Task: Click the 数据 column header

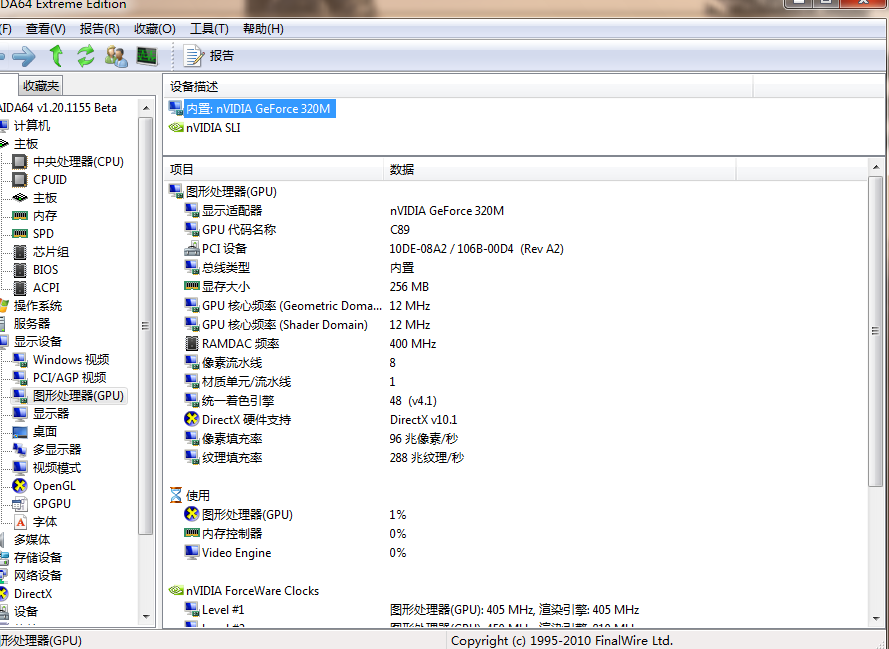Action: [x=560, y=169]
